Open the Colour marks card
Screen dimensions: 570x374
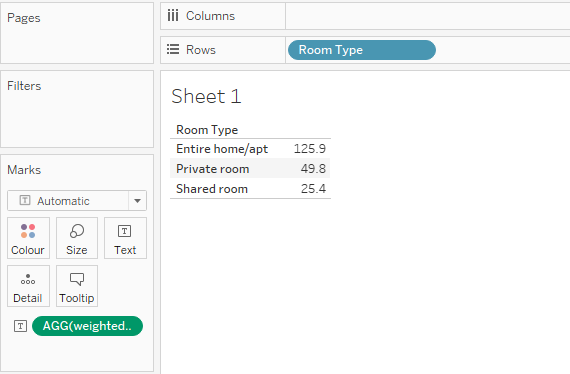coord(28,238)
